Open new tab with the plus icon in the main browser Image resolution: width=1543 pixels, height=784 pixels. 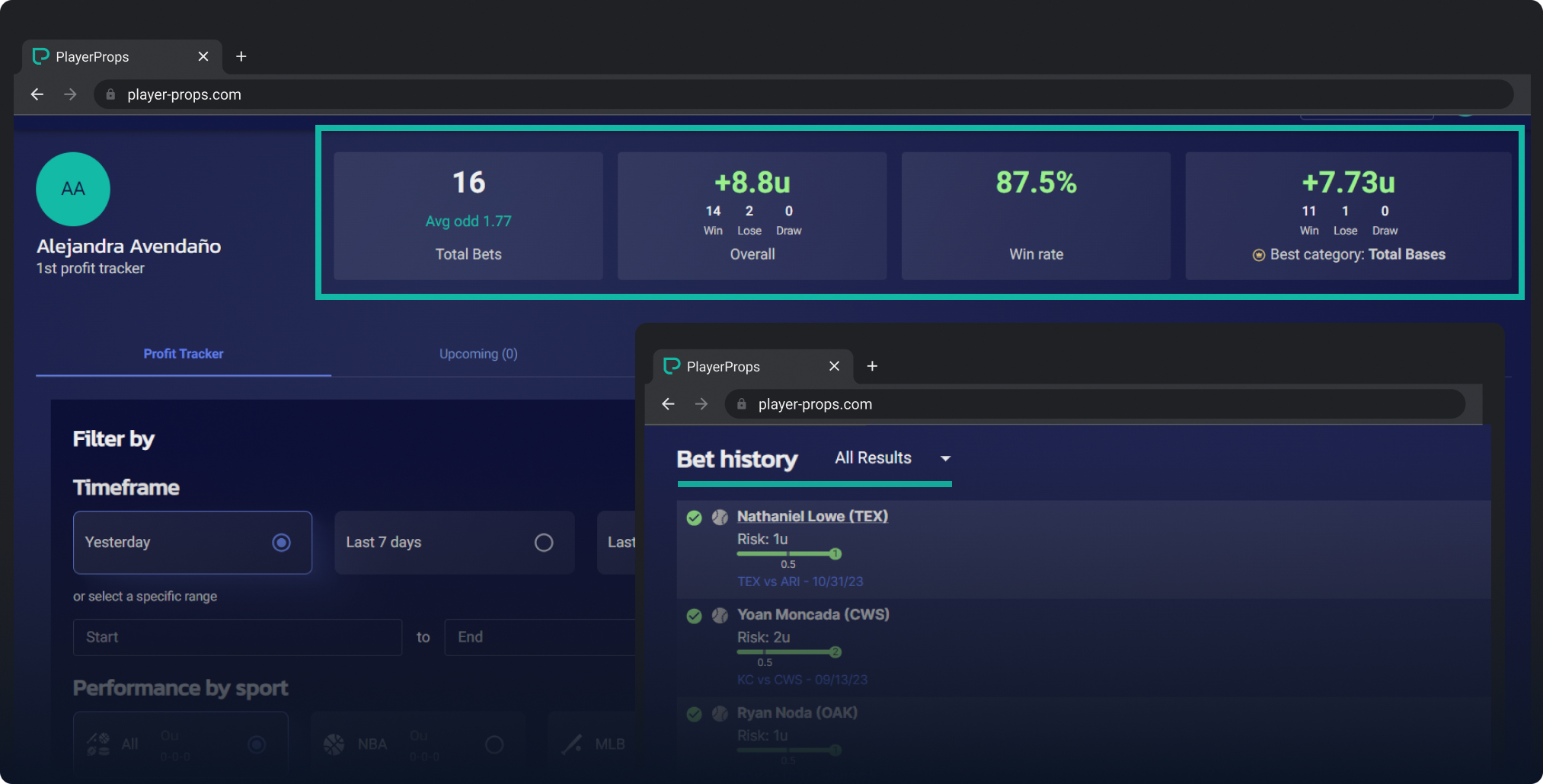tap(241, 56)
